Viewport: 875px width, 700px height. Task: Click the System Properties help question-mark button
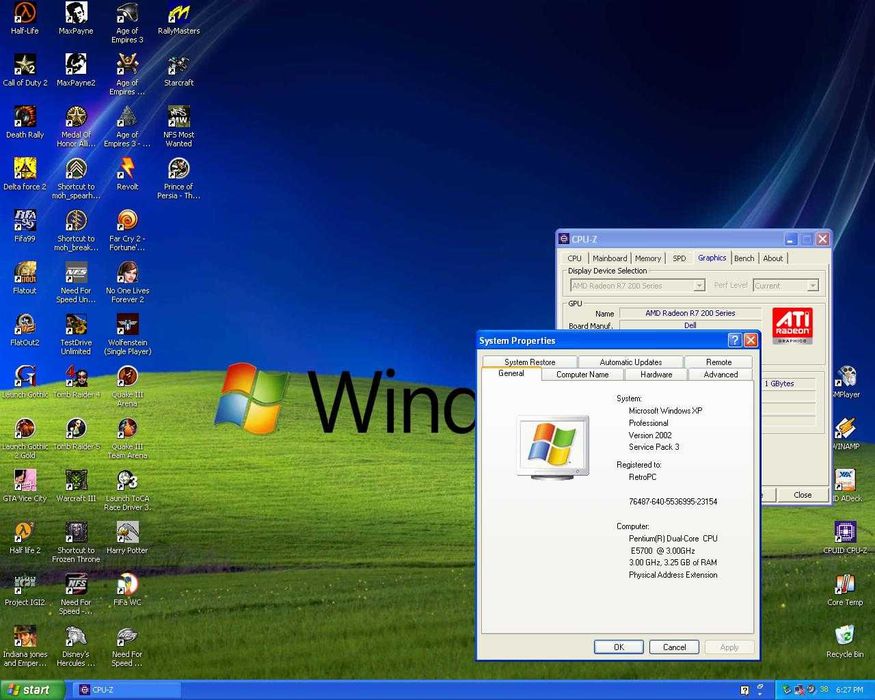[735, 340]
